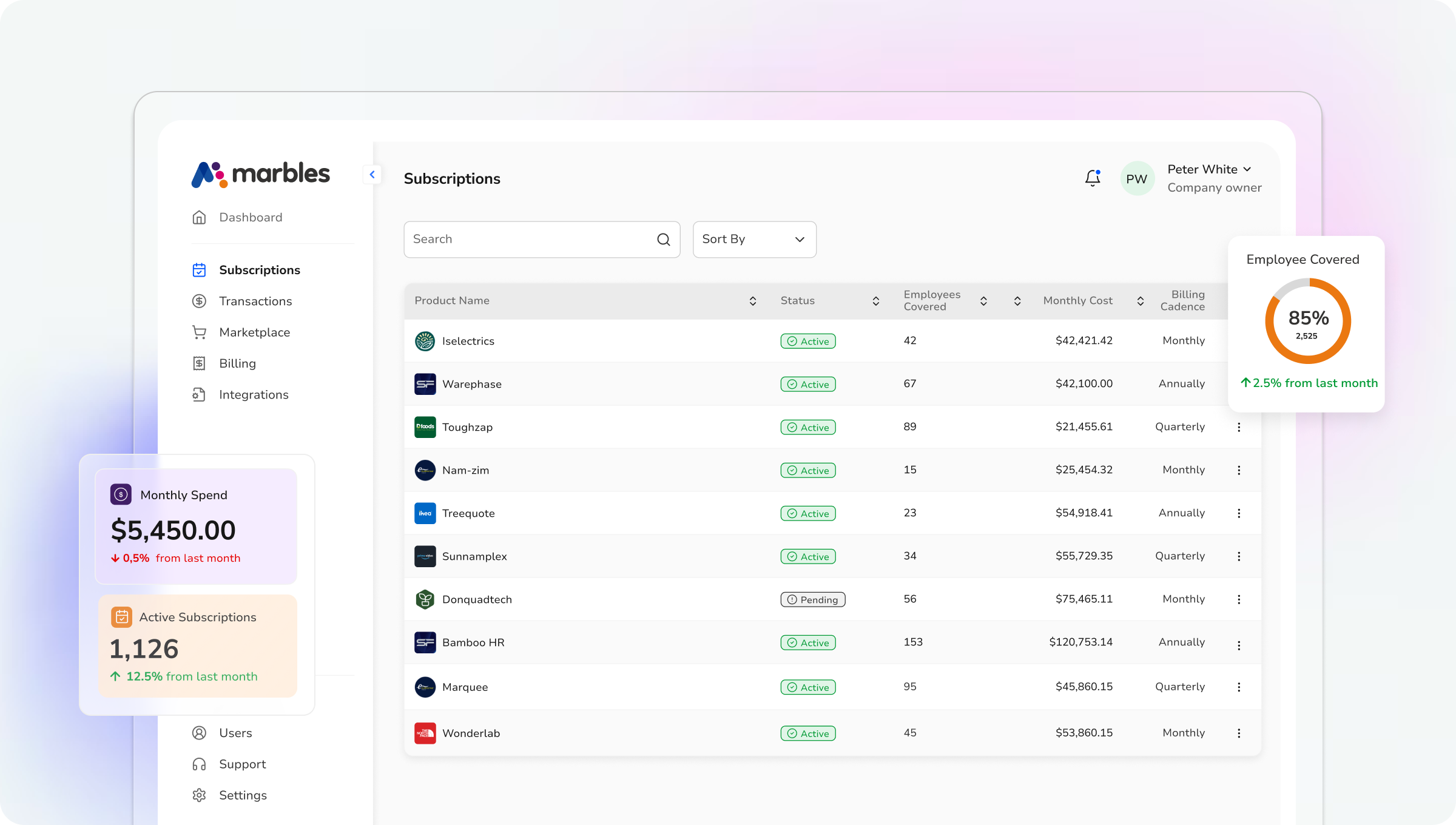The width and height of the screenshot is (1456, 825).
Task: Select Subscriptions in sidebar
Action: pyautogui.click(x=246, y=270)
